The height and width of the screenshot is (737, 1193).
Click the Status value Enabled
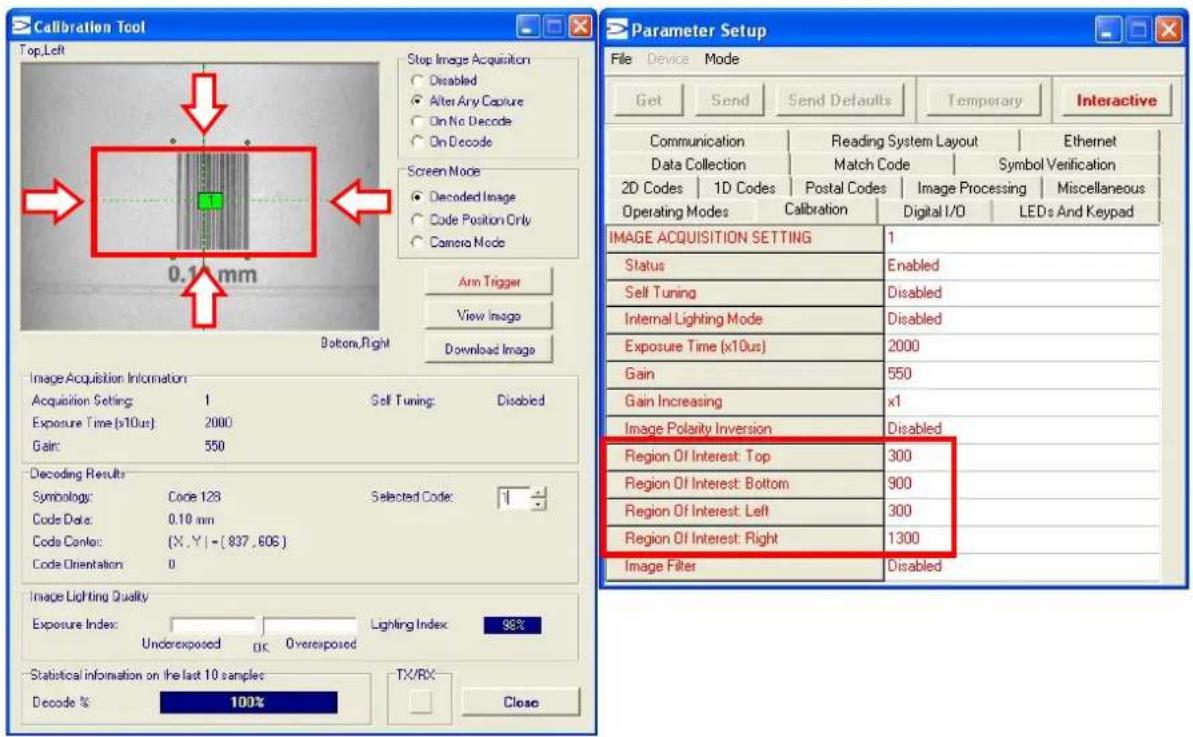(1022, 265)
